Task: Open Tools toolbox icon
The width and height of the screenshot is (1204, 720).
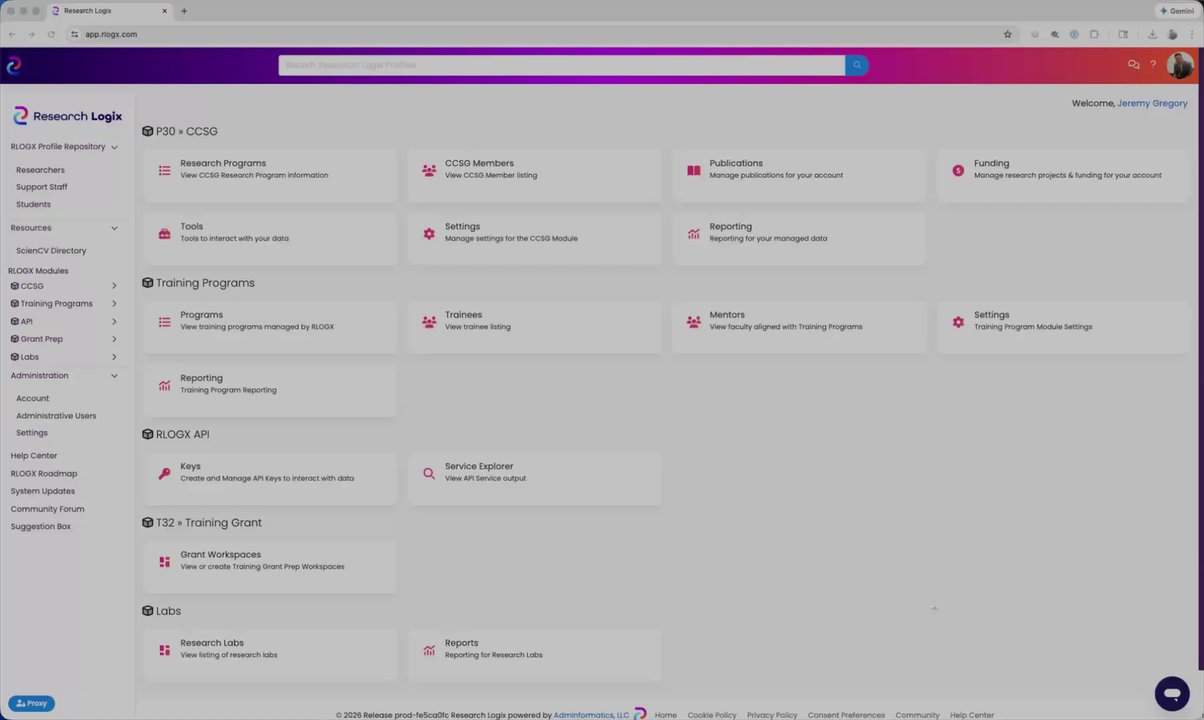Action: pyautogui.click(x=164, y=234)
